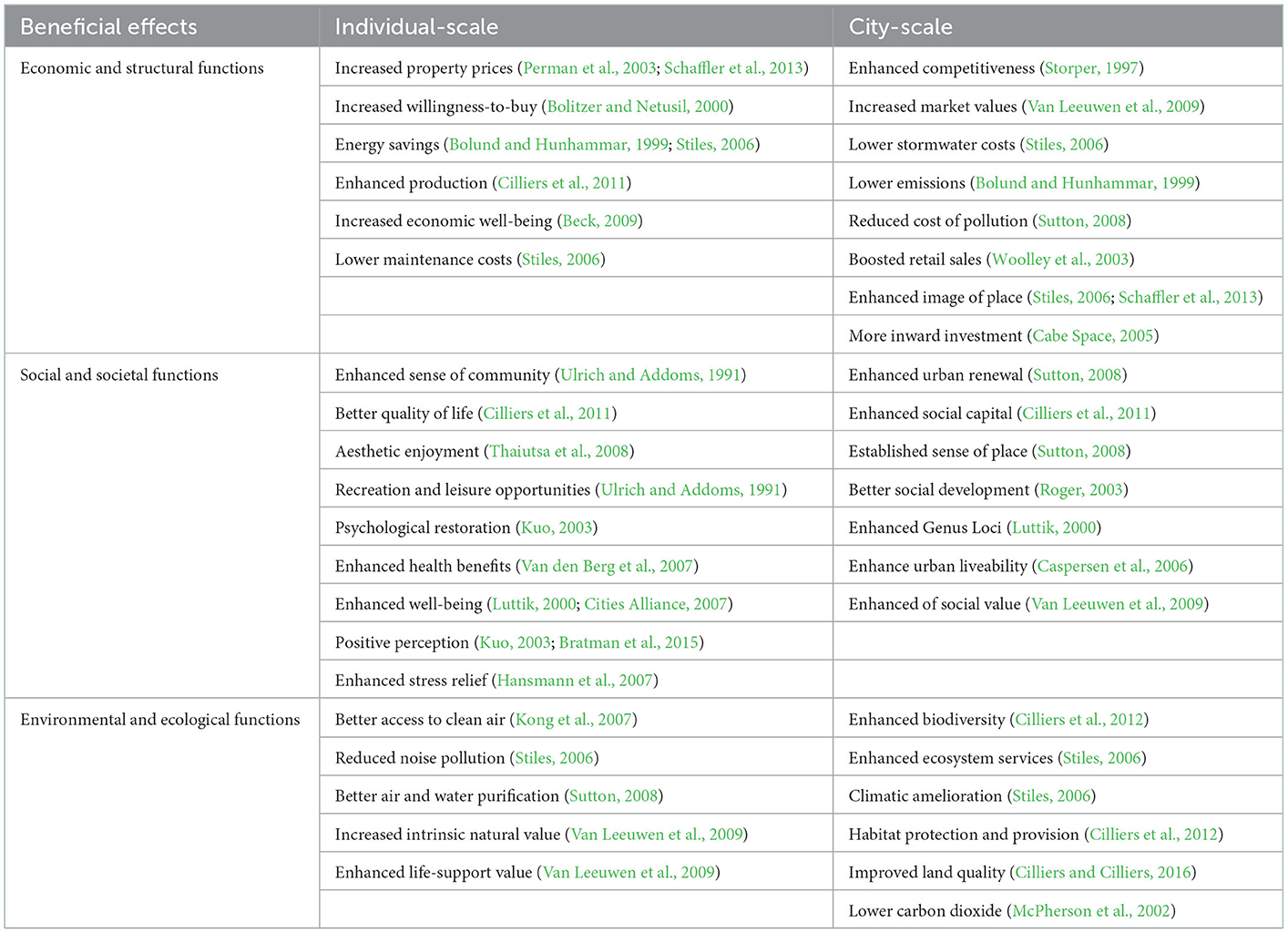Open the Bratman et al., 2015 reference
The height and width of the screenshot is (933, 1288).
629,643
